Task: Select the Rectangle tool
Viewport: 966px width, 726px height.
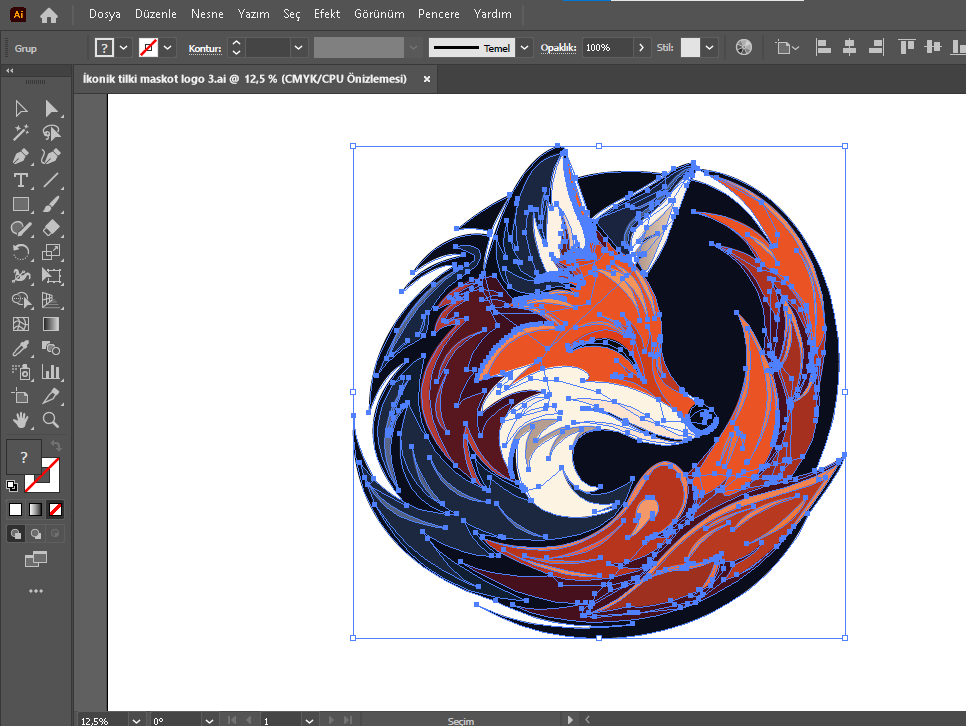Action: click(x=21, y=205)
